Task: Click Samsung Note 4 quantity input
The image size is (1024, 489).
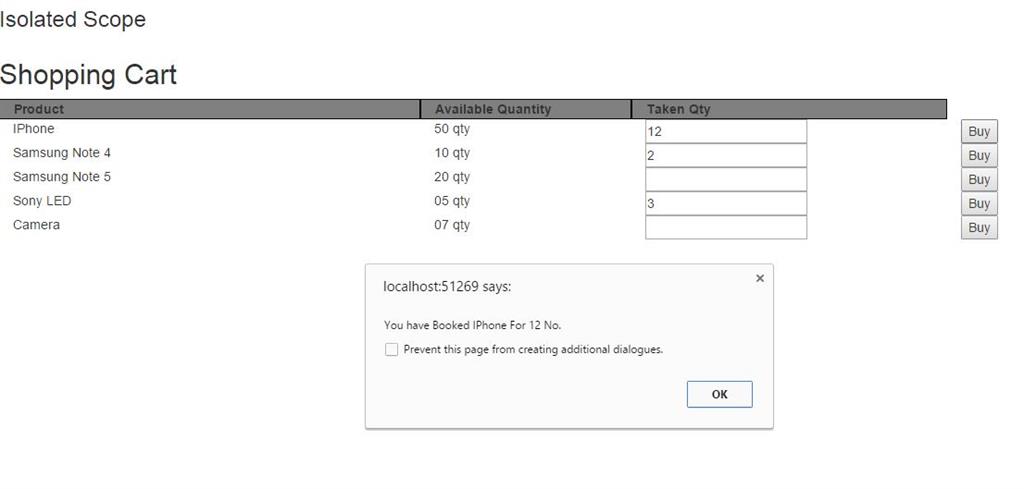Action: [725, 156]
